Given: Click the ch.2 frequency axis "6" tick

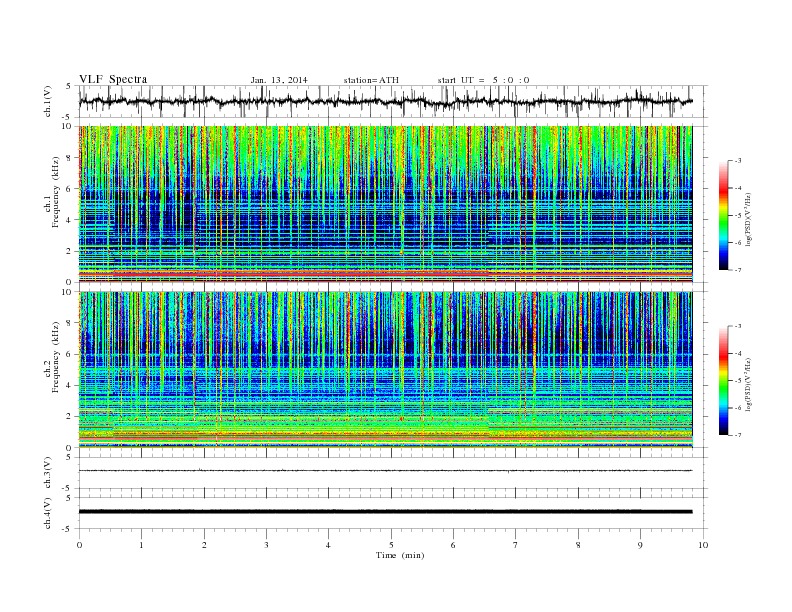Looking at the screenshot, I should click(70, 354).
